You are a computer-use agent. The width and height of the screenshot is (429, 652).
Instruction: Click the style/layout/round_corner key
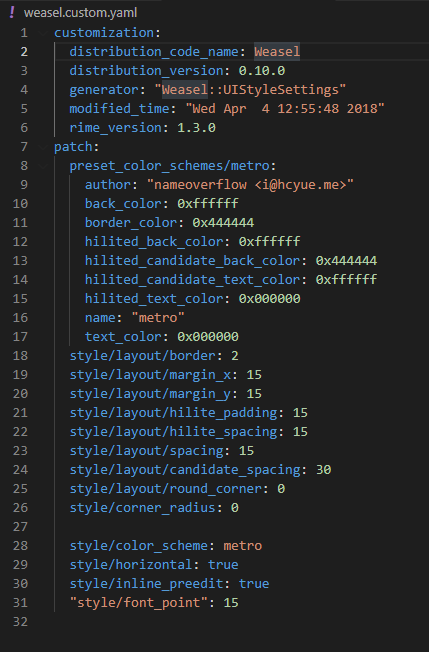(x=165, y=488)
